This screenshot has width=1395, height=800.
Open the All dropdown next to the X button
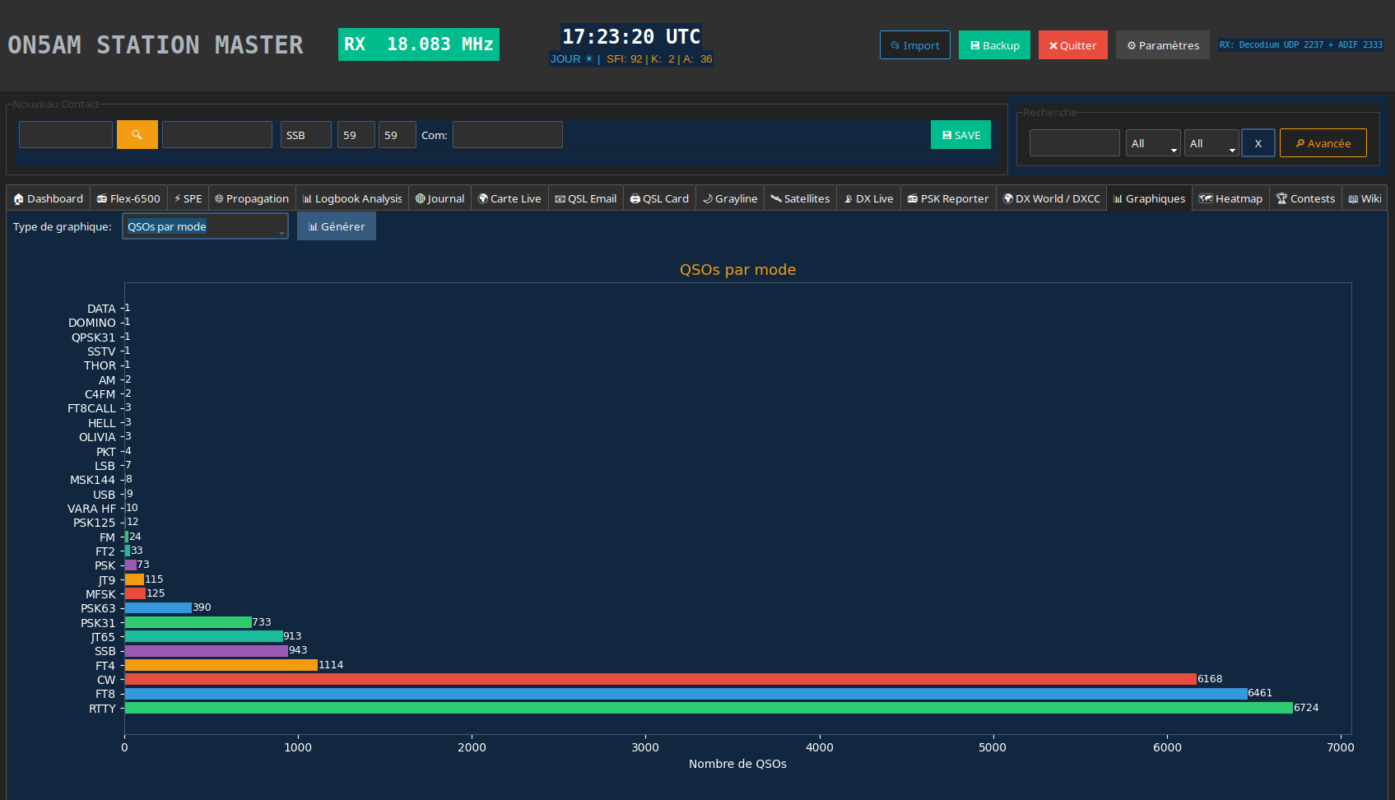point(1212,143)
